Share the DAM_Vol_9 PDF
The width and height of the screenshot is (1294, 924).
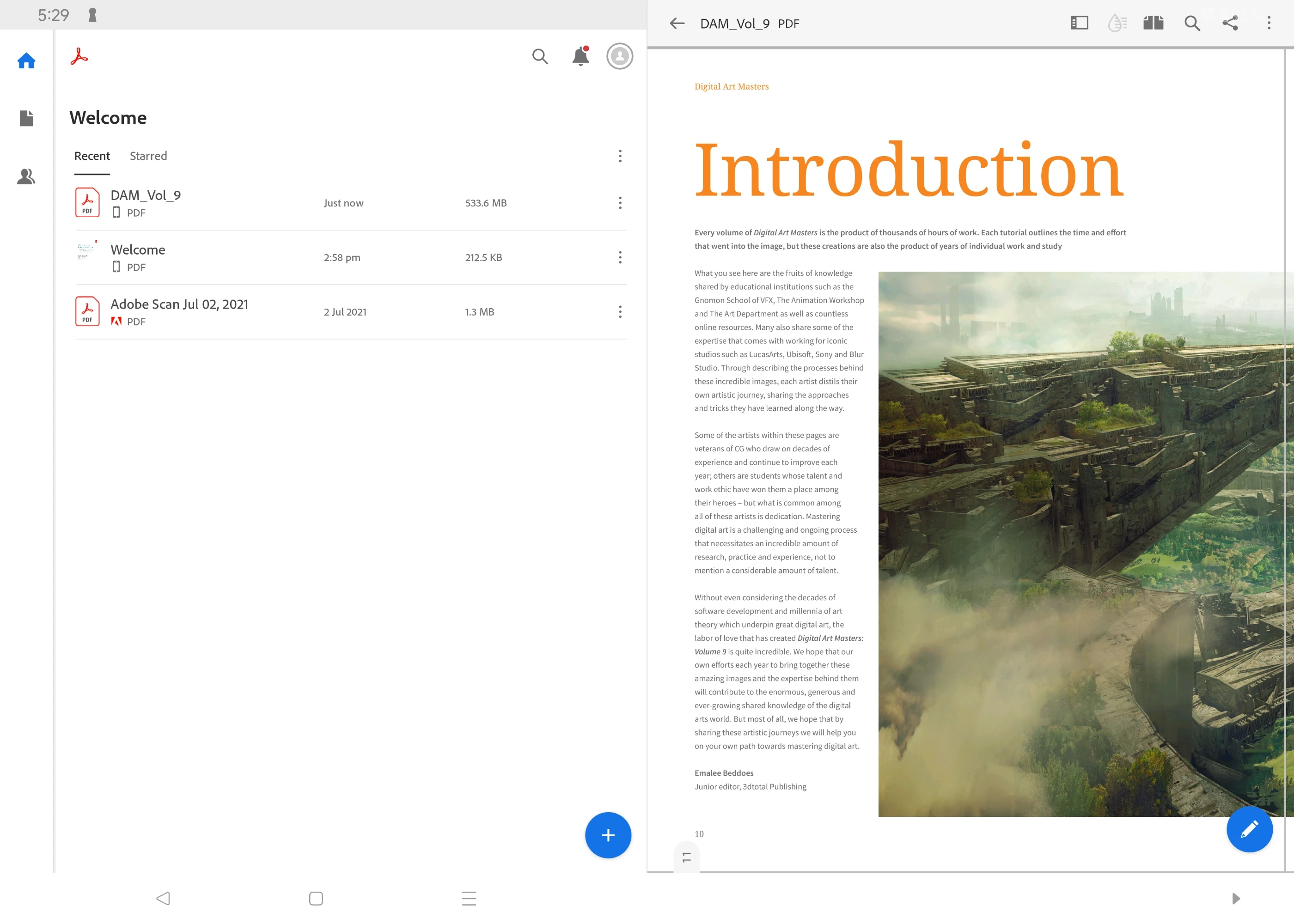pos(1230,23)
